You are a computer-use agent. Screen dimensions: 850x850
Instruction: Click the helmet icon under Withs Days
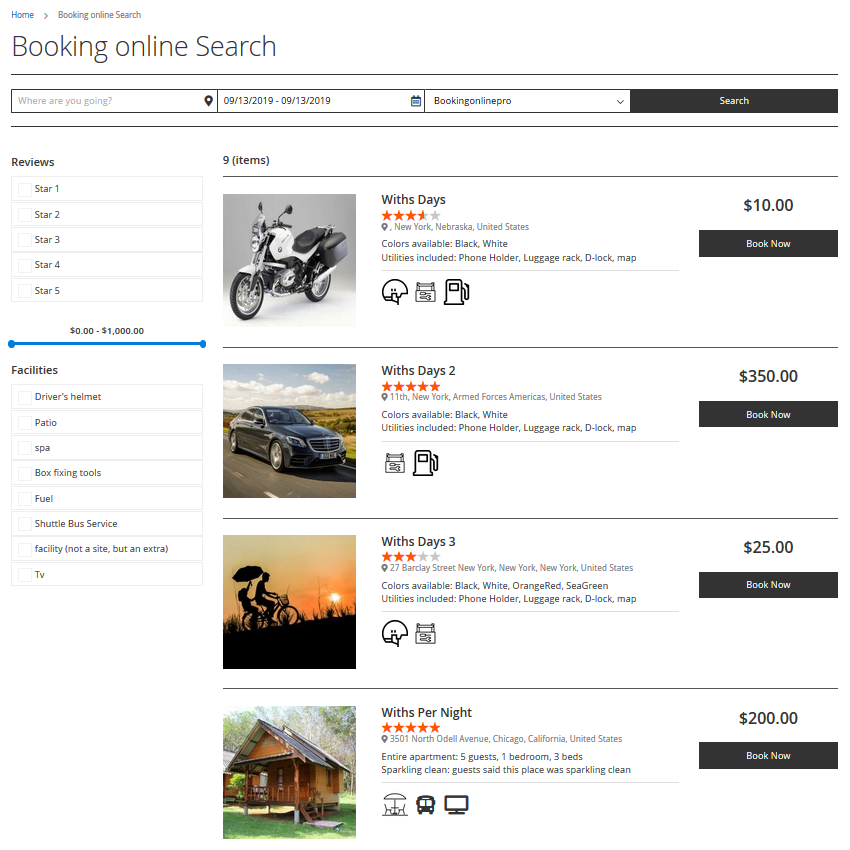(x=395, y=292)
